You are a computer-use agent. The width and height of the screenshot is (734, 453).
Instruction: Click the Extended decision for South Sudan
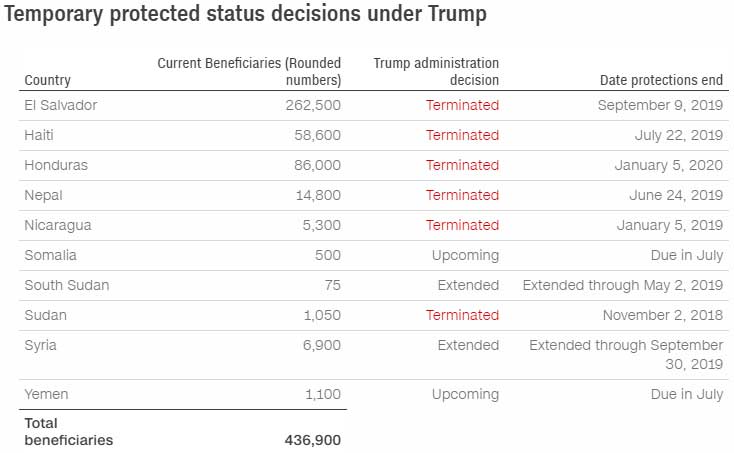468,285
